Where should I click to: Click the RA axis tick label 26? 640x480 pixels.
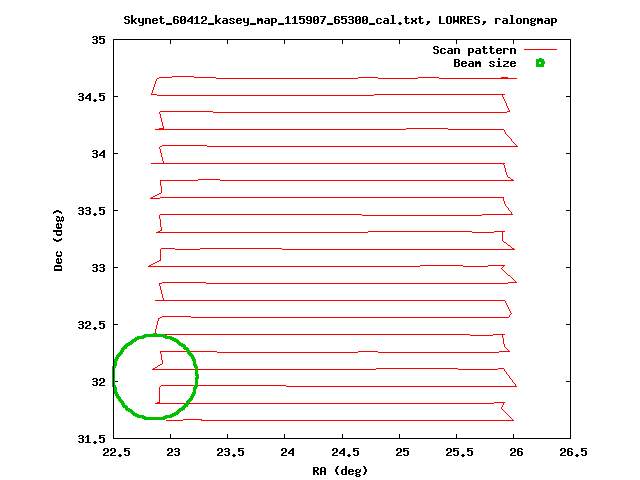tap(516, 452)
